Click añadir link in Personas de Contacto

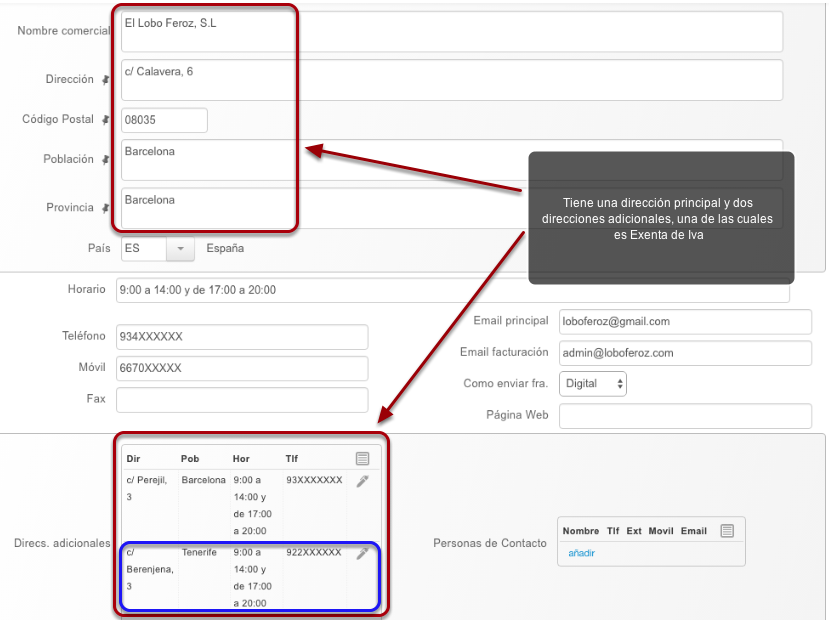click(582, 553)
